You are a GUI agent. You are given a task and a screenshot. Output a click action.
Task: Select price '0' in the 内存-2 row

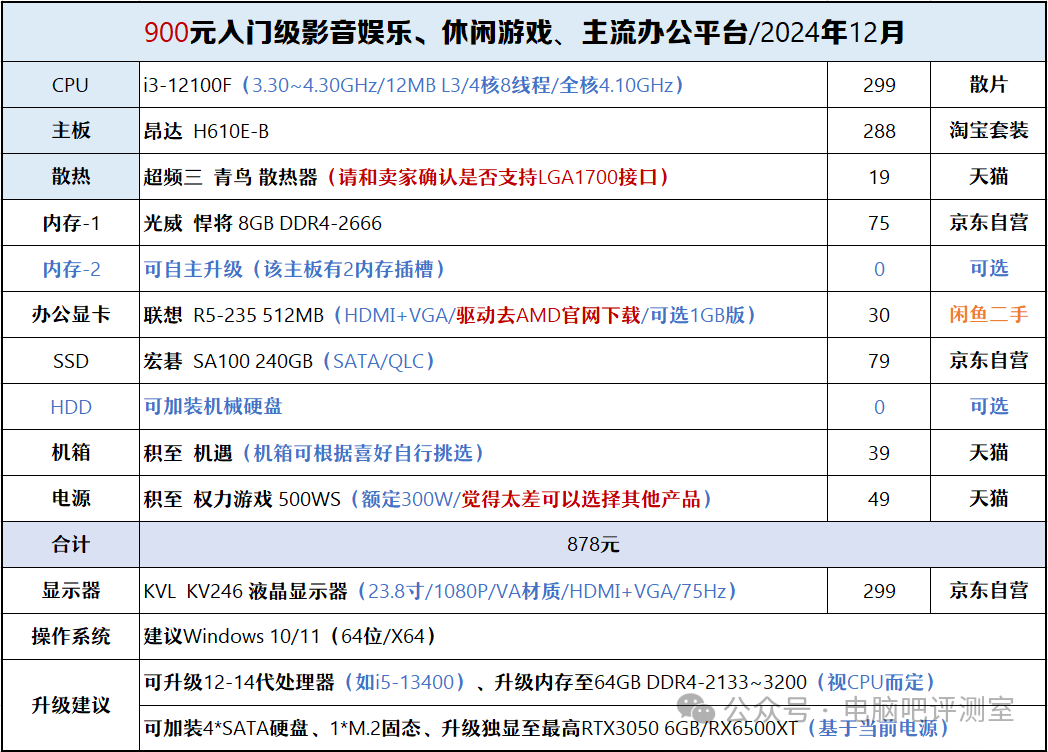click(879, 269)
